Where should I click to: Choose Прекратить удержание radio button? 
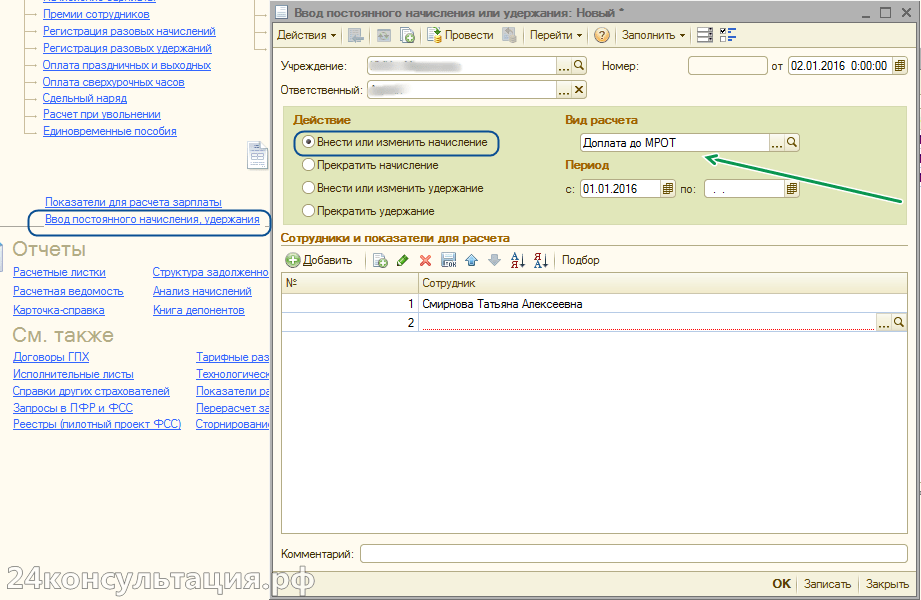point(310,211)
